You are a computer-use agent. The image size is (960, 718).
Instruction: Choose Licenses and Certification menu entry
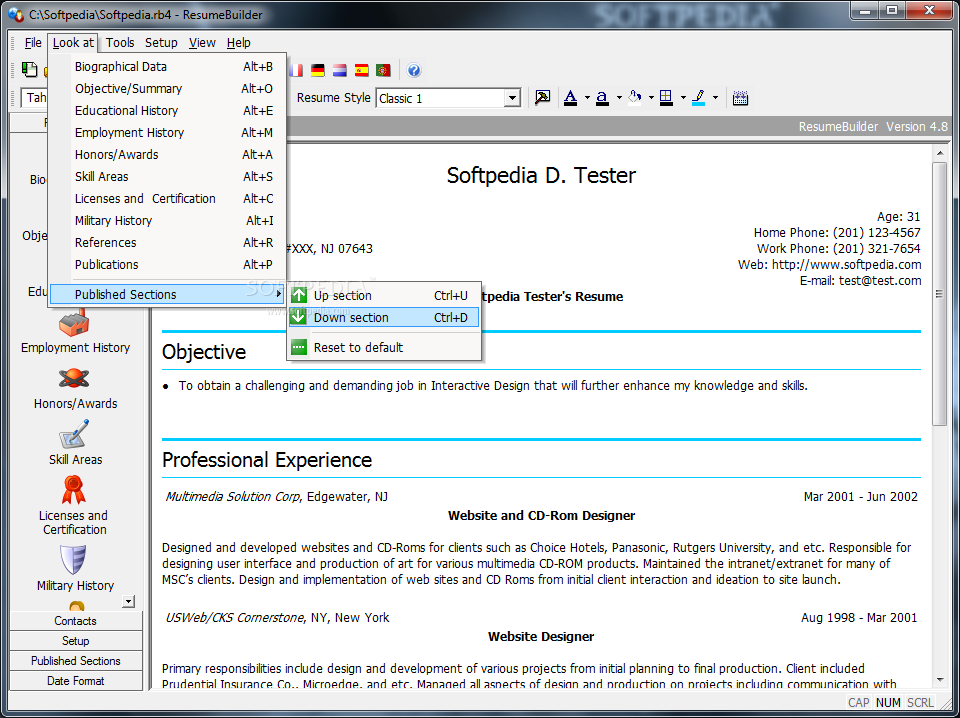167,199
